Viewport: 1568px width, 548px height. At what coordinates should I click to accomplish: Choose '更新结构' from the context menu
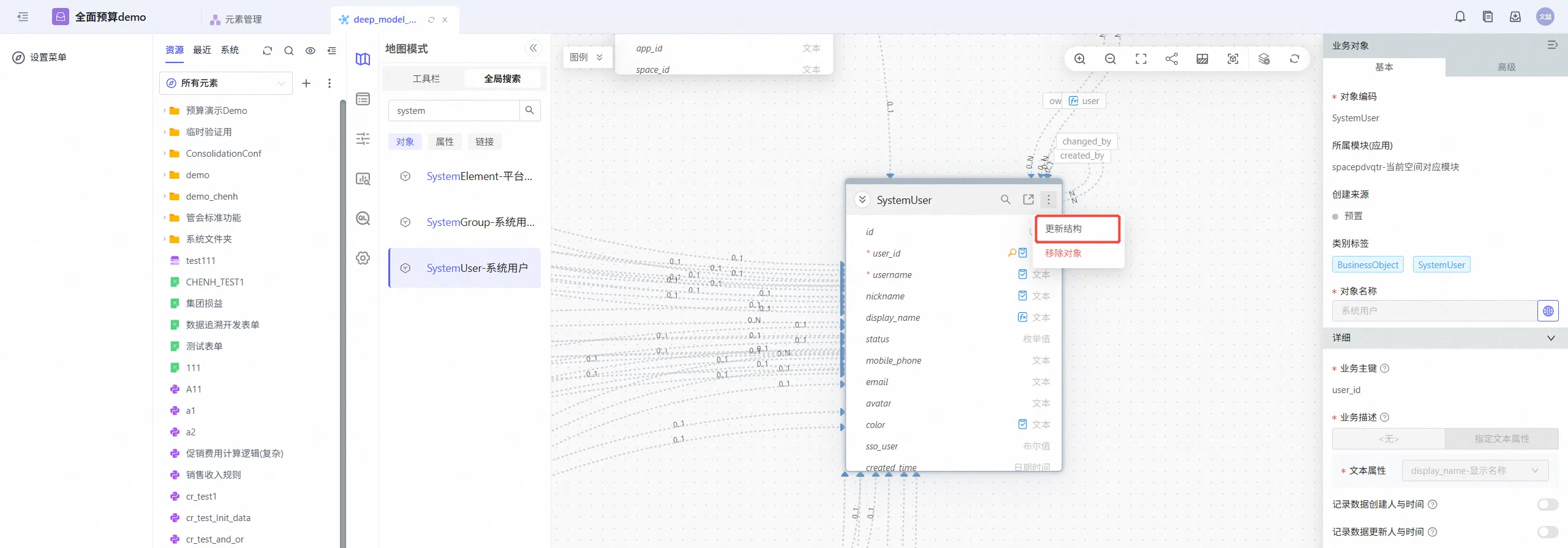coord(1077,229)
